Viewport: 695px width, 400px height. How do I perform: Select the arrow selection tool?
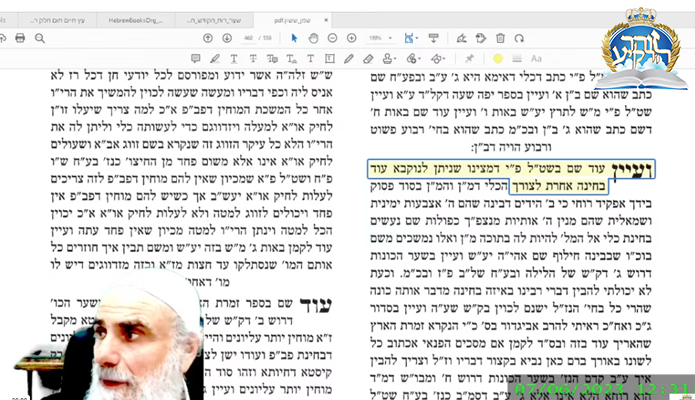294,37
